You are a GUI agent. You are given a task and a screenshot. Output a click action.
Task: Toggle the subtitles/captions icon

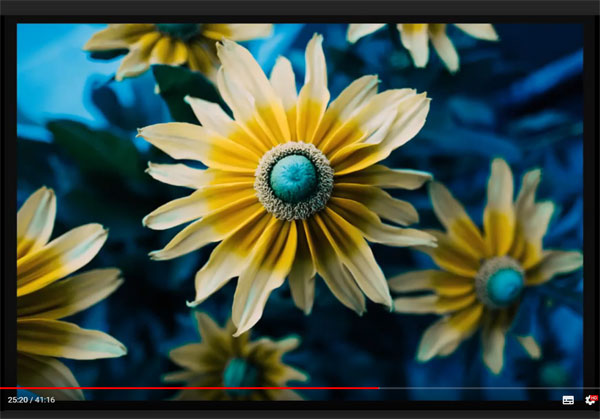(x=568, y=400)
